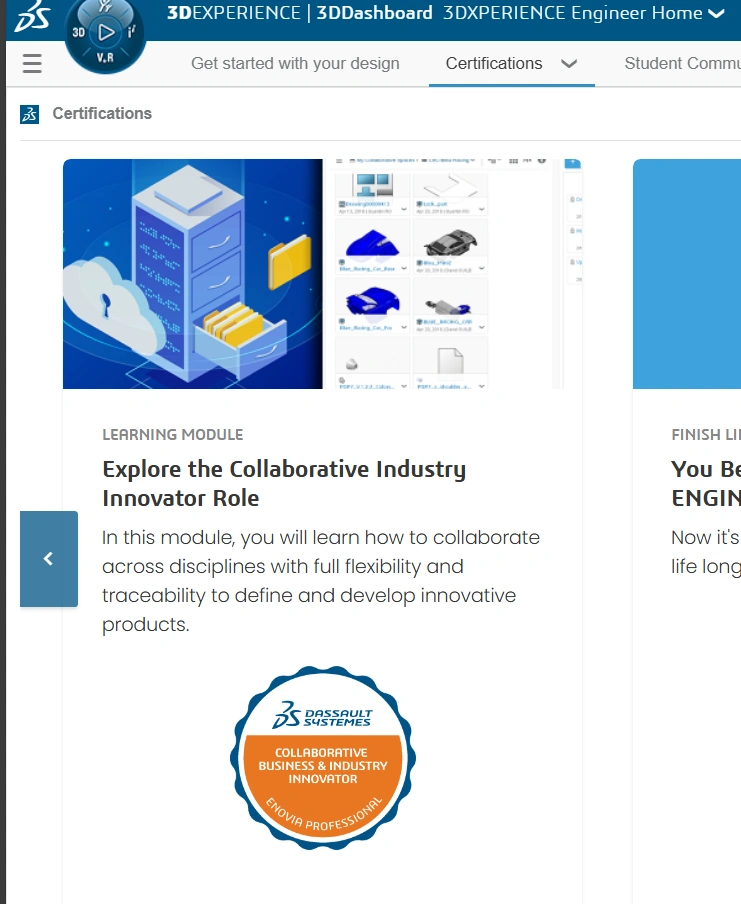Image resolution: width=741 pixels, height=904 pixels.
Task: Click the blue image on the next card
Action: pyautogui.click(x=687, y=274)
